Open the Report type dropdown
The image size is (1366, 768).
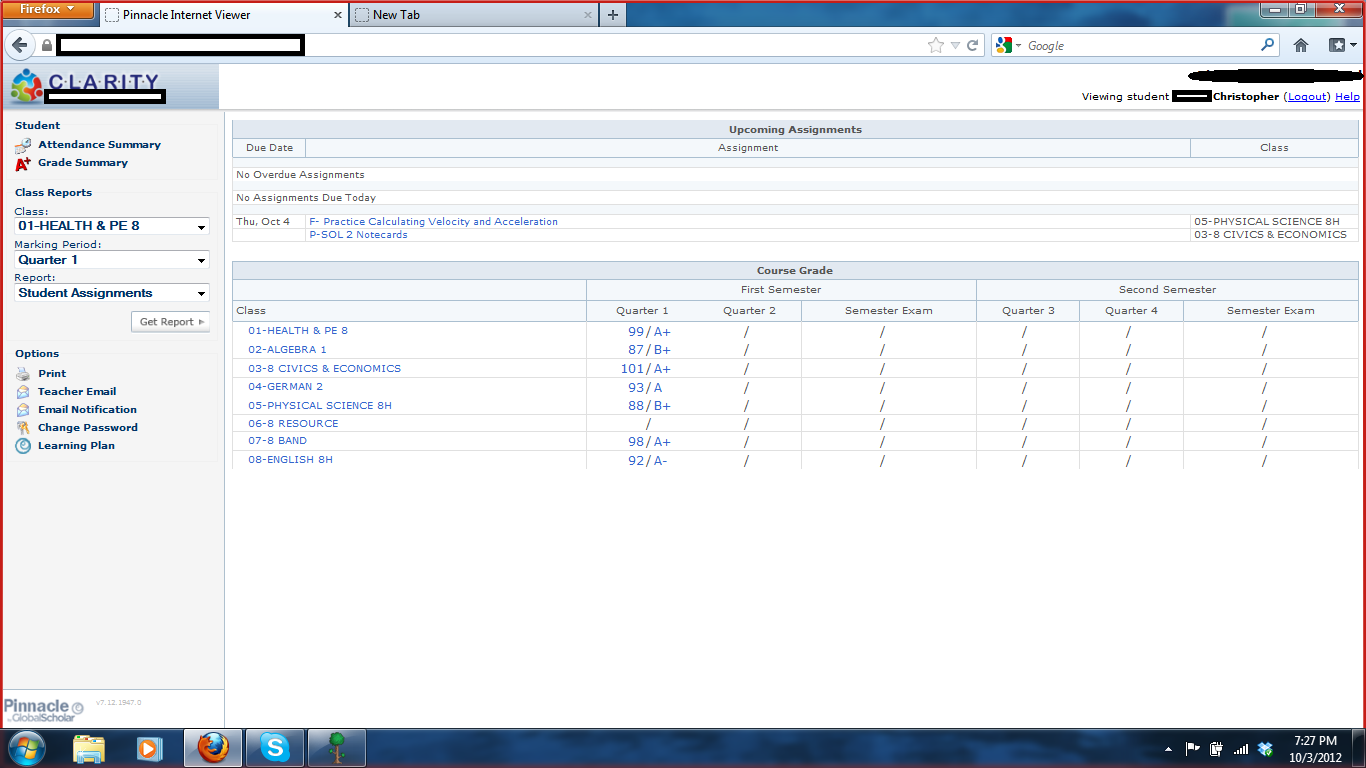pos(111,293)
